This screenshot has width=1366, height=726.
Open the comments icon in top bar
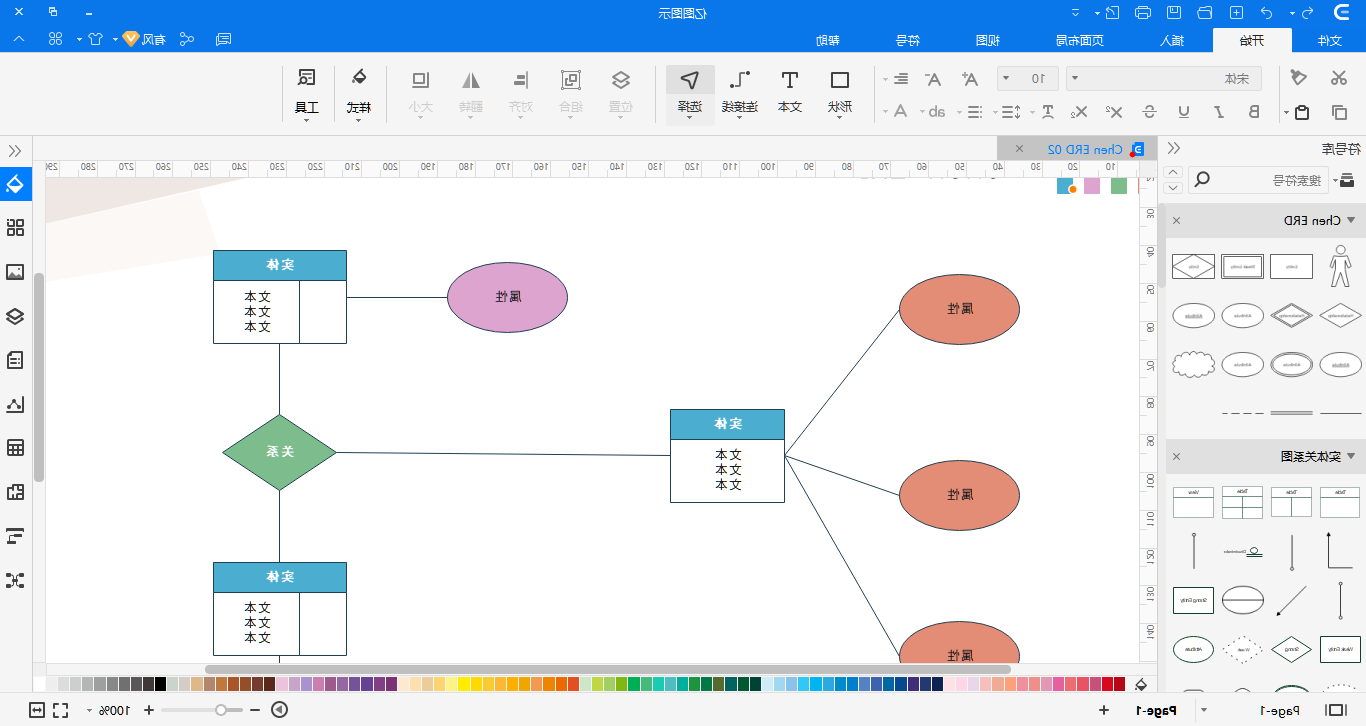(224, 39)
